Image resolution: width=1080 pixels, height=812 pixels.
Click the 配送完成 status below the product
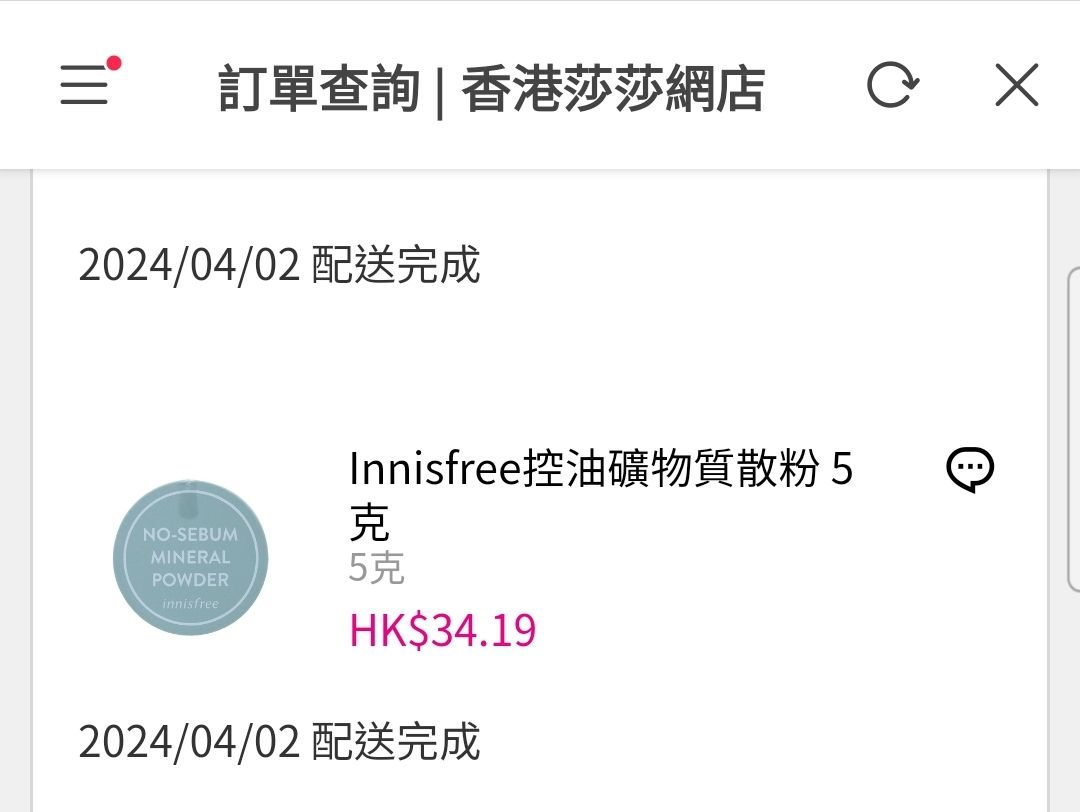coord(396,742)
